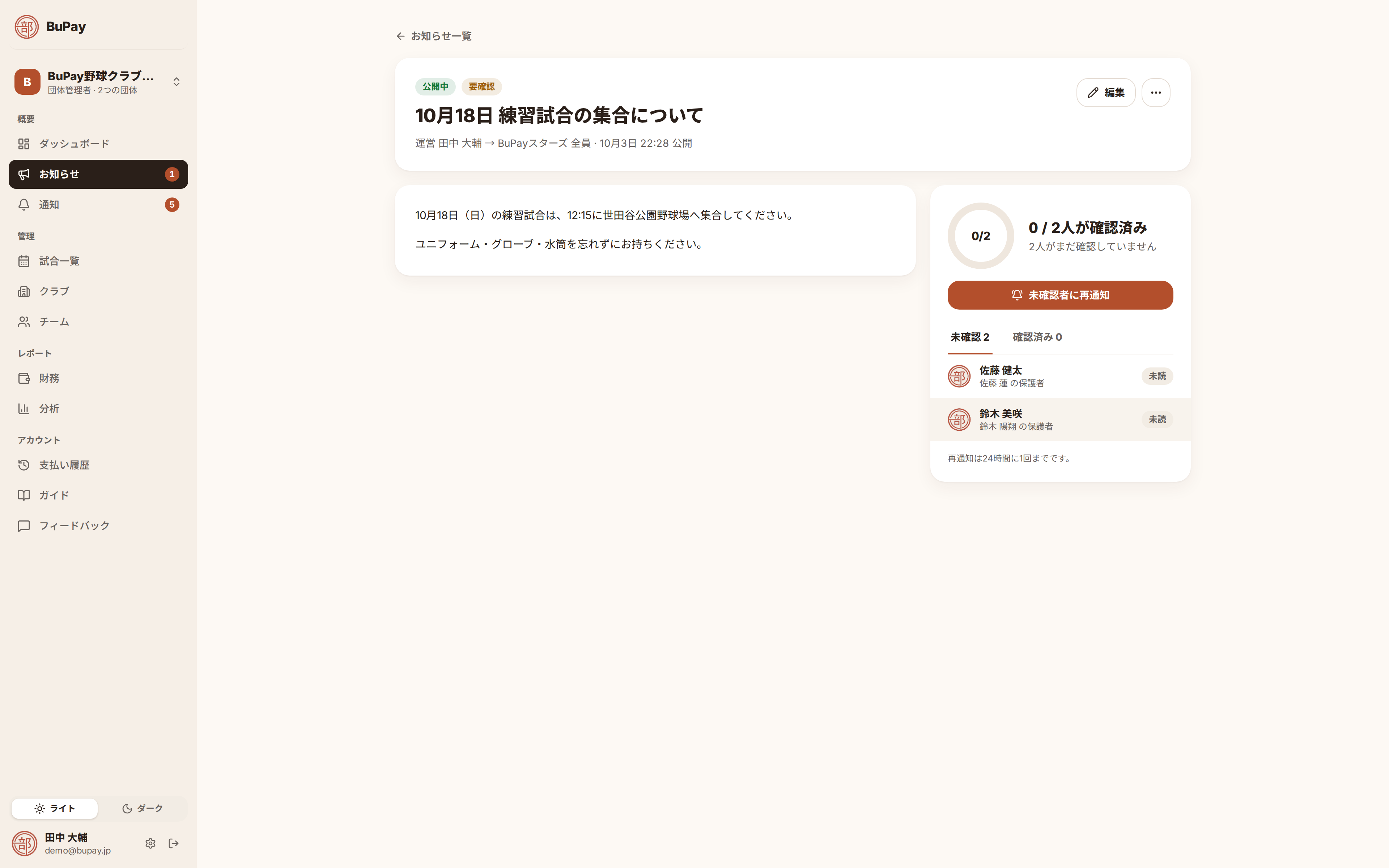1389x868 pixels.
Task: Open account settings gear icon
Action: [150, 843]
